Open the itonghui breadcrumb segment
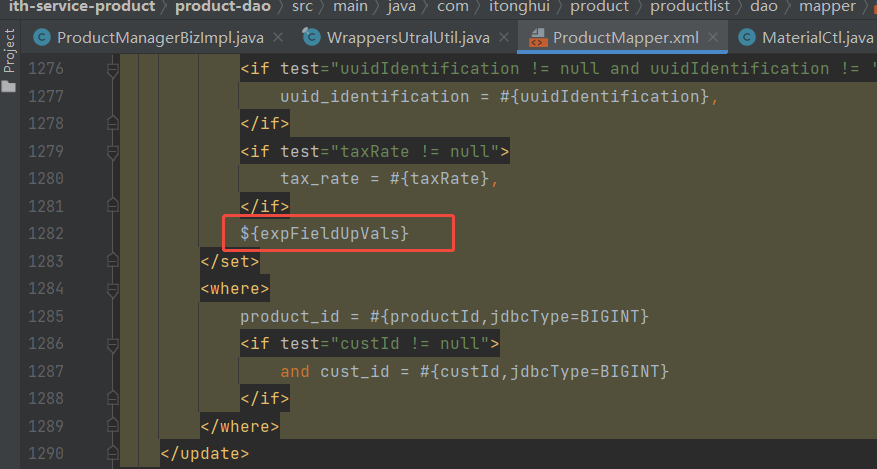This screenshot has height=469, width=877. tap(520, 7)
